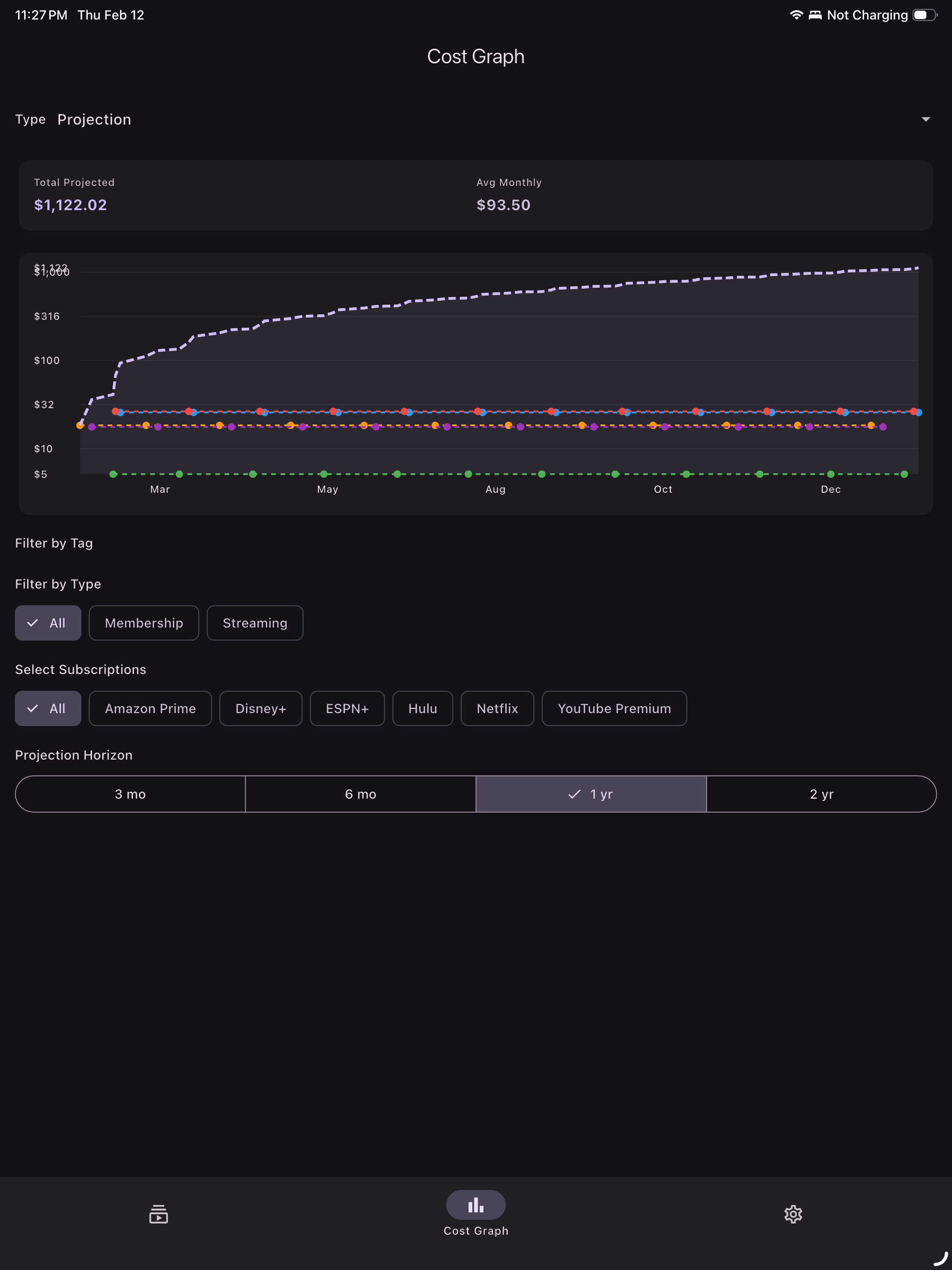Toggle the Disney+ subscription chip
The image size is (952, 1270).
261,708
